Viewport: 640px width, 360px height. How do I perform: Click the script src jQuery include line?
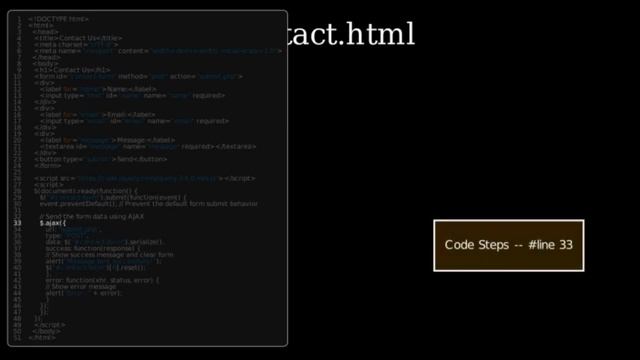145,178
